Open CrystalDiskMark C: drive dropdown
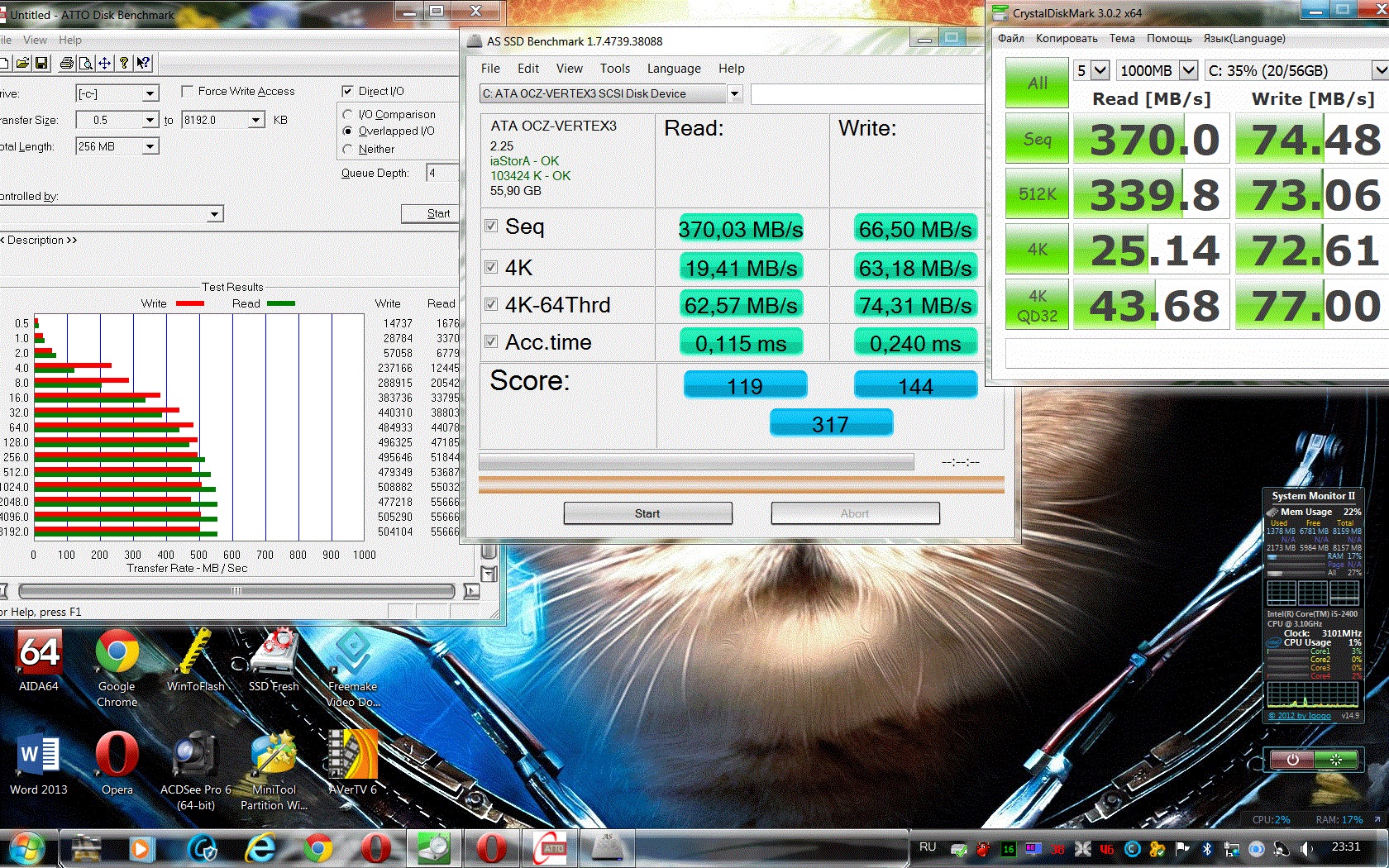Viewport: 1389px width, 868px height. [1296, 71]
